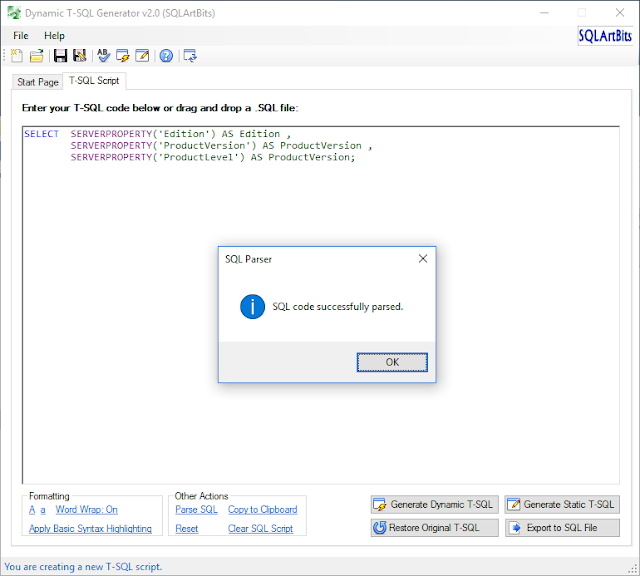Image resolution: width=640 pixels, height=576 pixels.
Task: Click the AB checkmark Parse SQL icon
Action: 103,56
